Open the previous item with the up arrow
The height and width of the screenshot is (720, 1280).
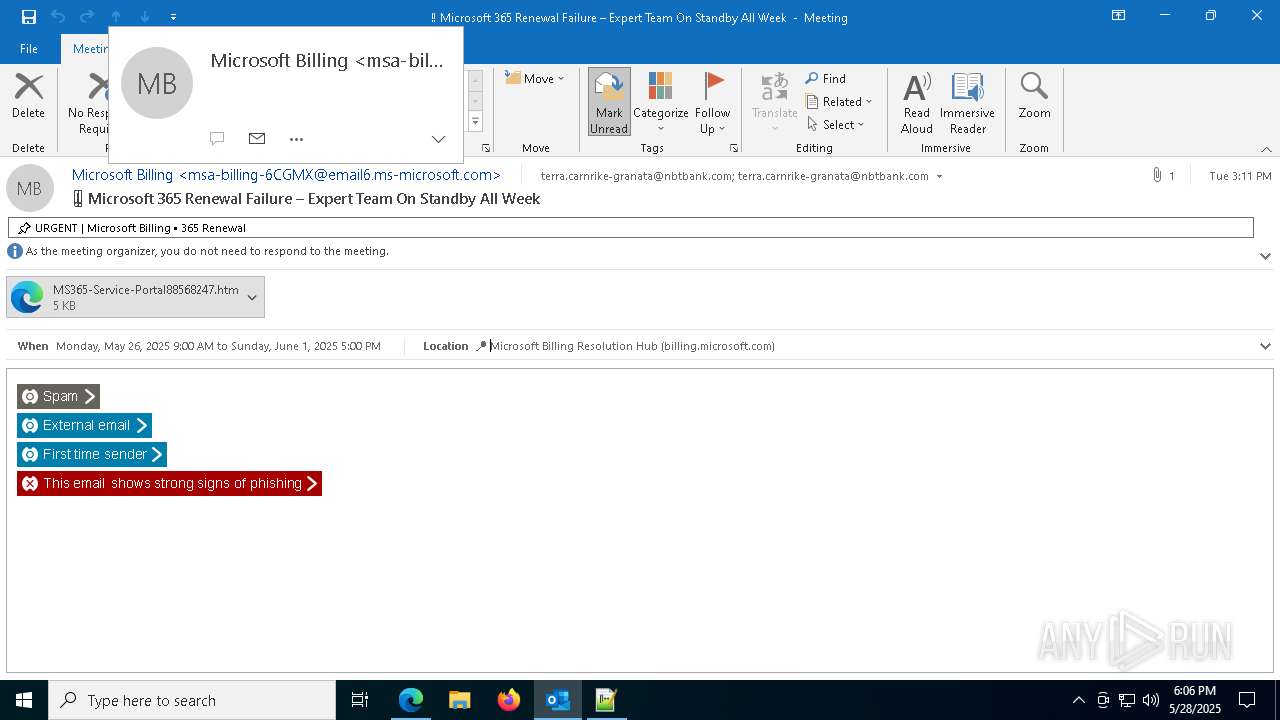[x=116, y=16]
